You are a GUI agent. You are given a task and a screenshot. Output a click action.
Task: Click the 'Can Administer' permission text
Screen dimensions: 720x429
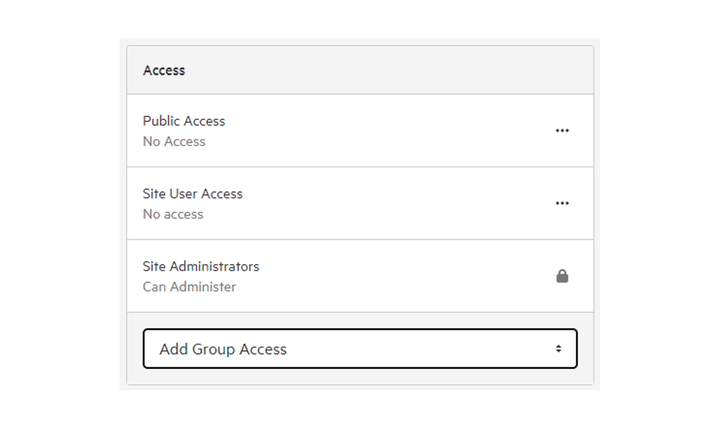(189, 287)
